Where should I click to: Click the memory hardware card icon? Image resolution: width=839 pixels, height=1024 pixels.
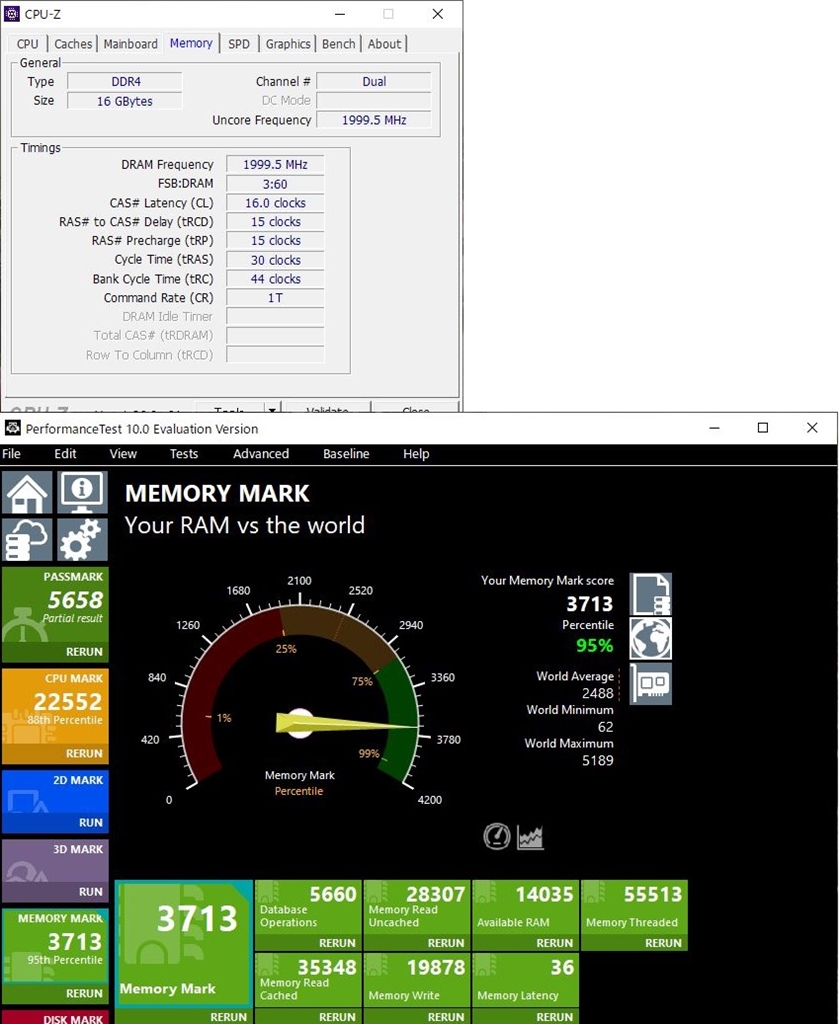click(x=650, y=684)
